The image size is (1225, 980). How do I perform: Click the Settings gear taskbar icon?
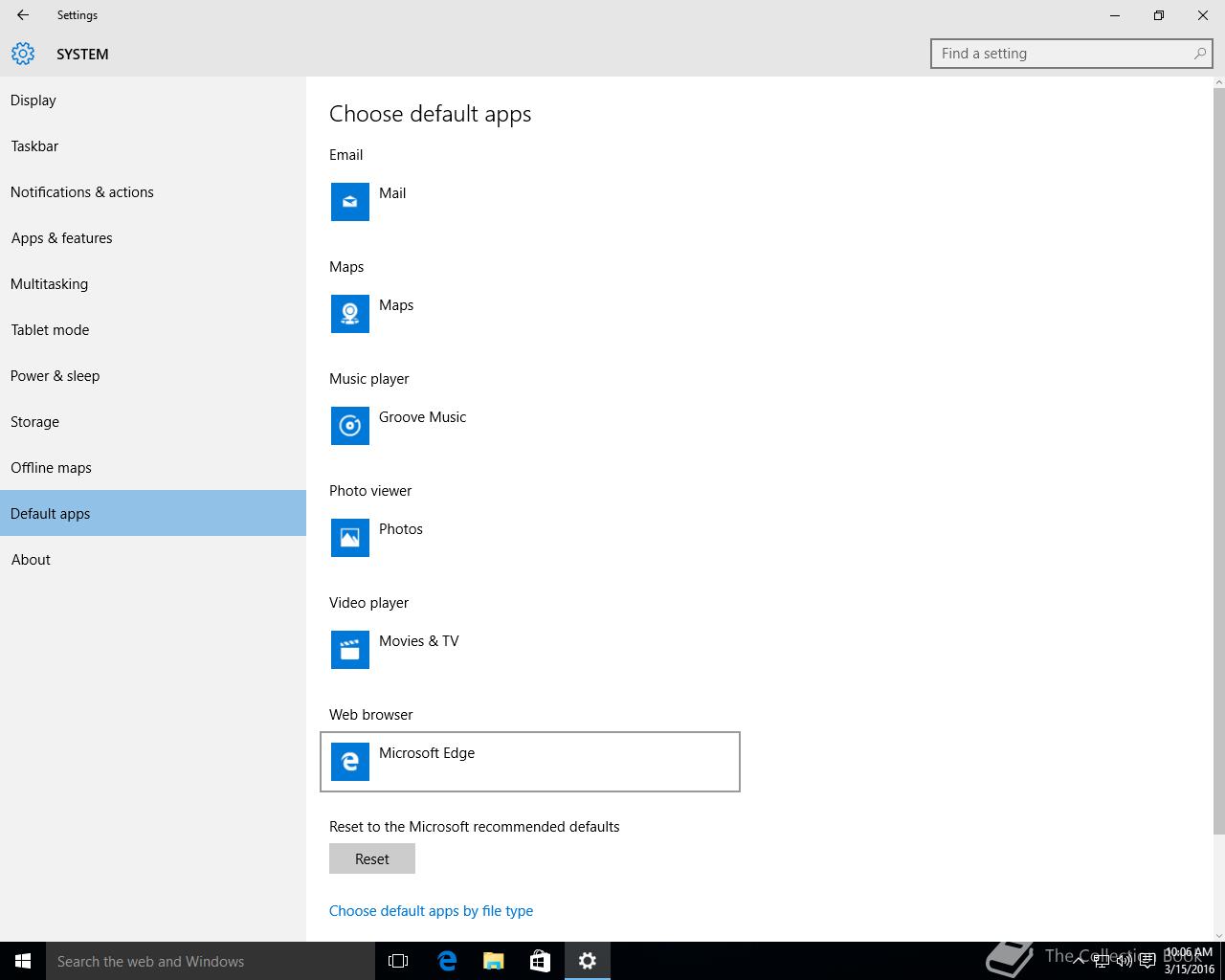pos(587,961)
